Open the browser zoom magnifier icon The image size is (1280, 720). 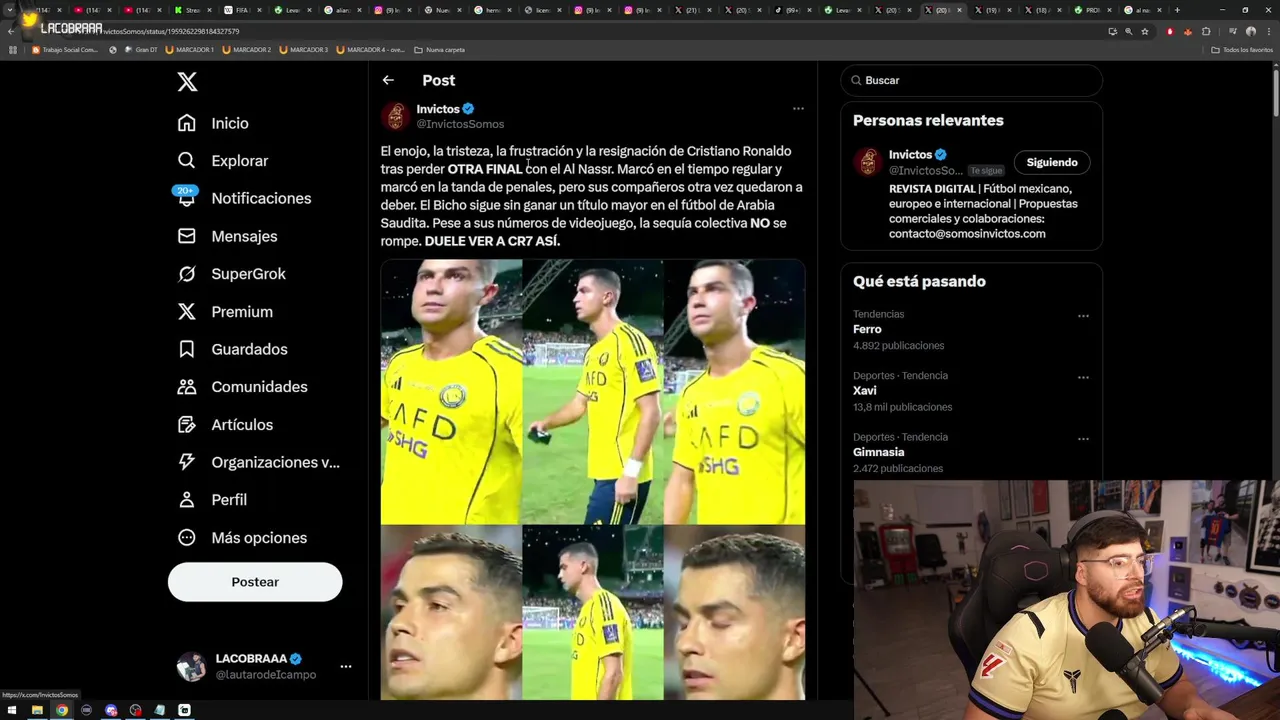click(x=1129, y=31)
